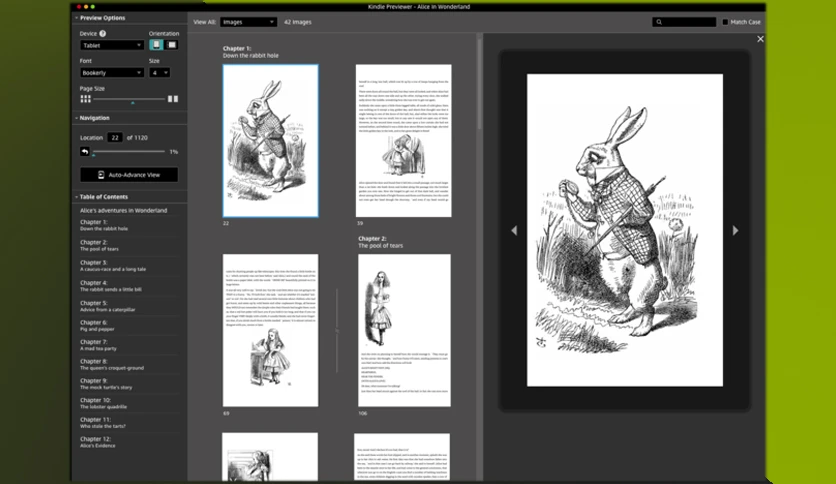Viewport: 836px width, 484px height.
Task: Select landscape orientation icon
Action: (x=172, y=45)
